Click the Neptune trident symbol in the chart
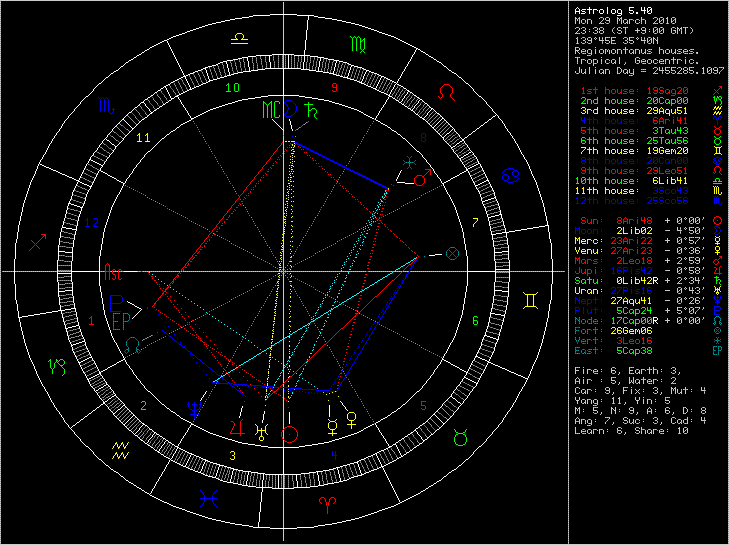This screenshot has width=729, height=545. pyautogui.click(x=194, y=411)
